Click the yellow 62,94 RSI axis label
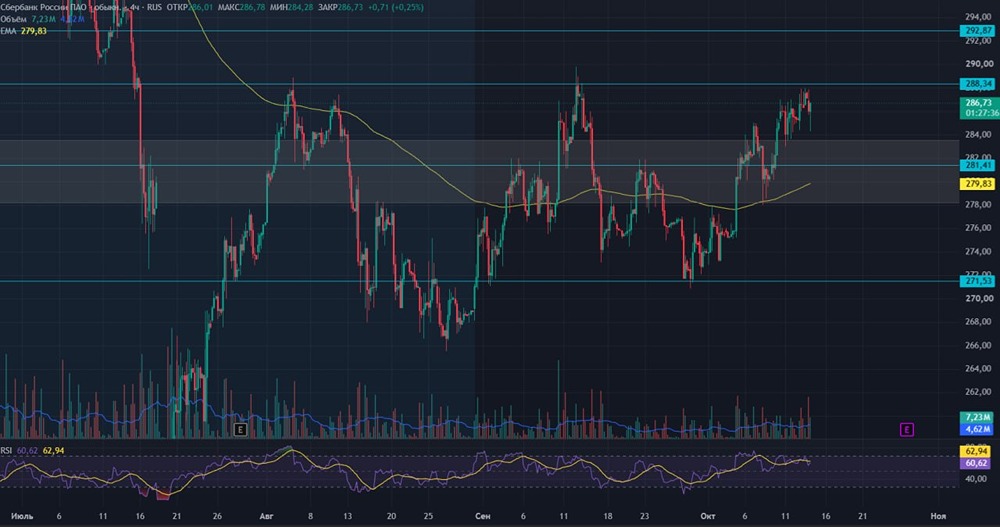The image size is (1000, 527). click(x=977, y=452)
